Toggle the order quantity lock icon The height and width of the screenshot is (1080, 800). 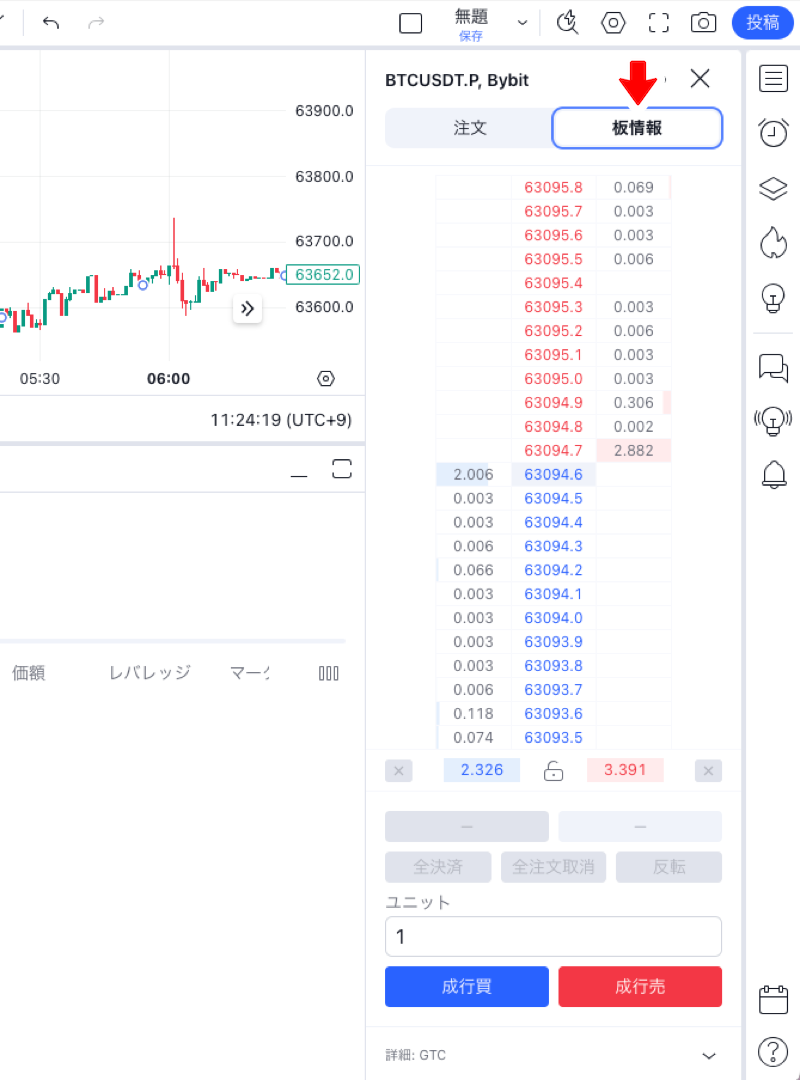pyautogui.click(x=553, y=770)
